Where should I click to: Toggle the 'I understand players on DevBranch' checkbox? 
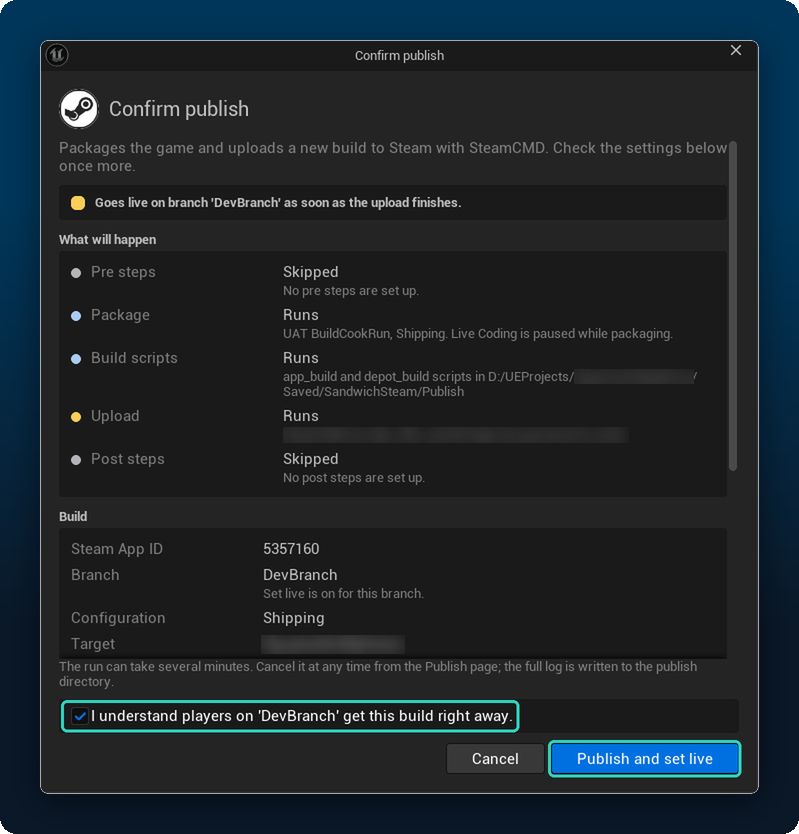[x=80, y=716]
